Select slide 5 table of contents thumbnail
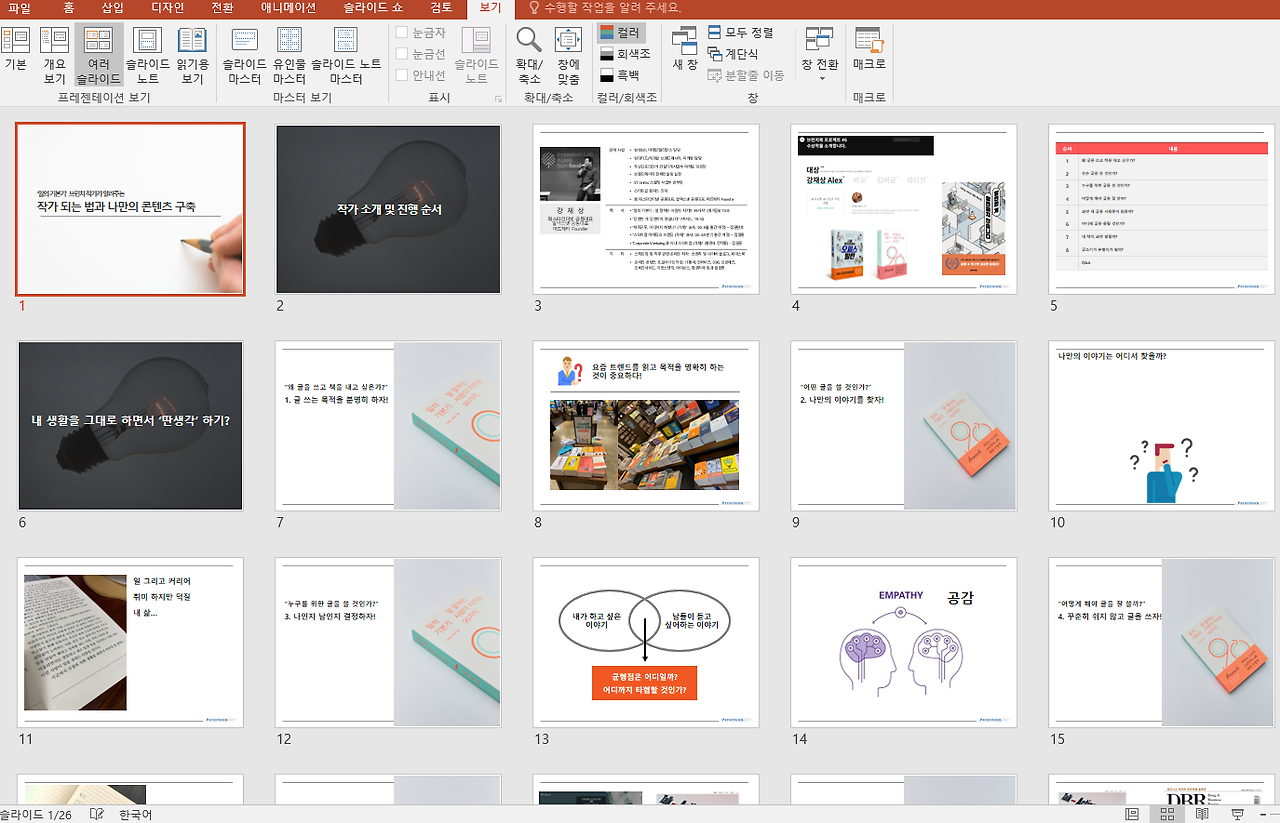Screen dimensions: 1280x823 pos(1162,209)
